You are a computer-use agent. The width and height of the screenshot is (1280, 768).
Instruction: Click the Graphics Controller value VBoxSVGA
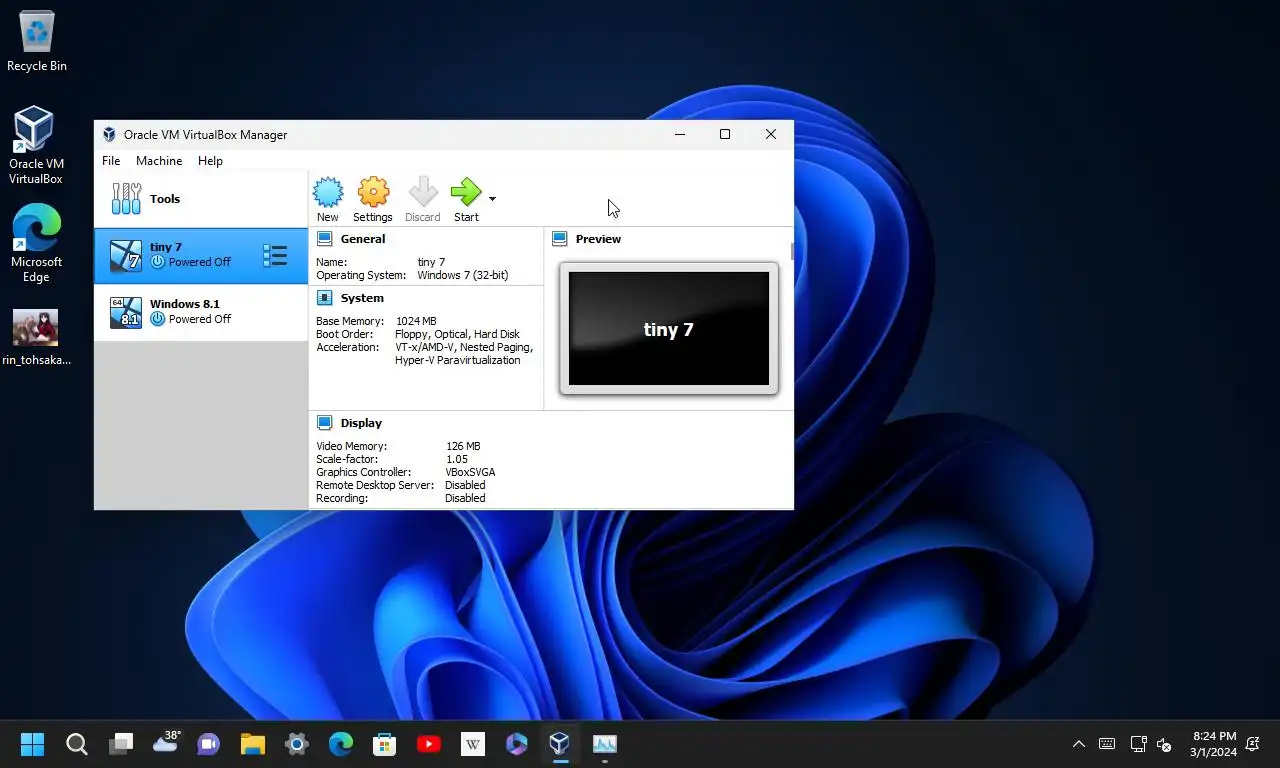pos(470,472)
